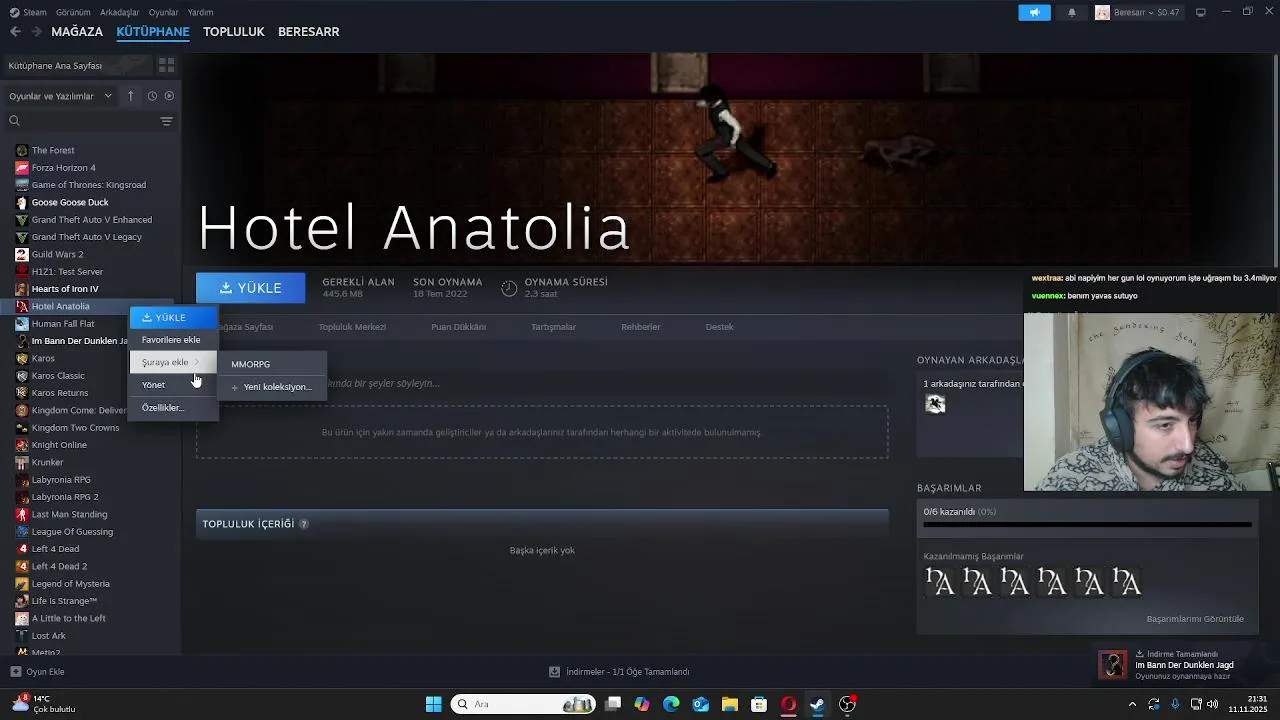The image size is (1280, 720).
Task: Go to the BERESARR profile tab
Action: point(309,32)
